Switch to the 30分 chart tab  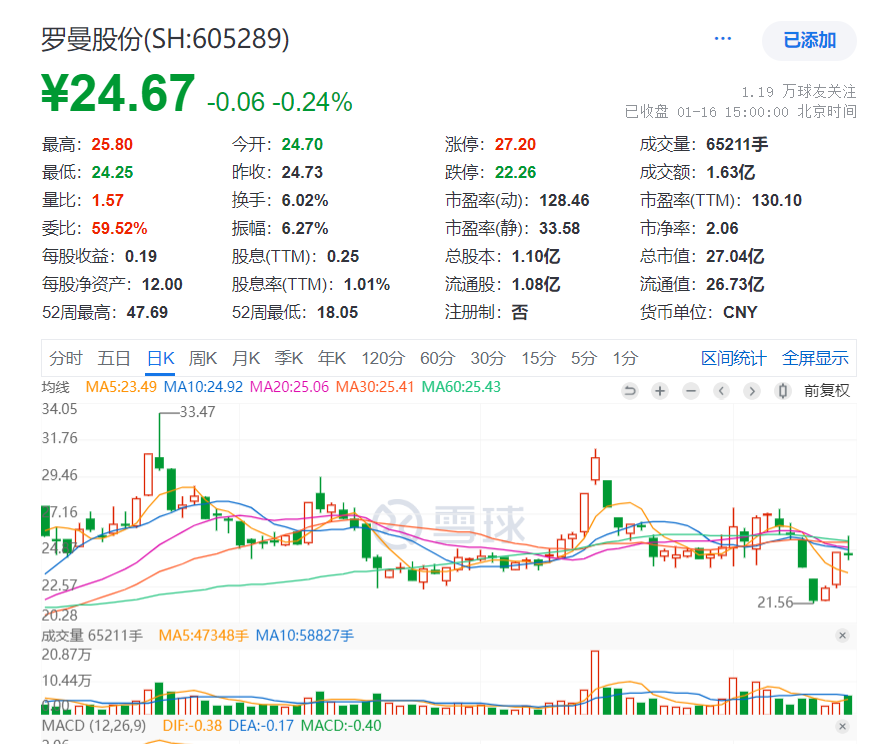tap(488, 358)
